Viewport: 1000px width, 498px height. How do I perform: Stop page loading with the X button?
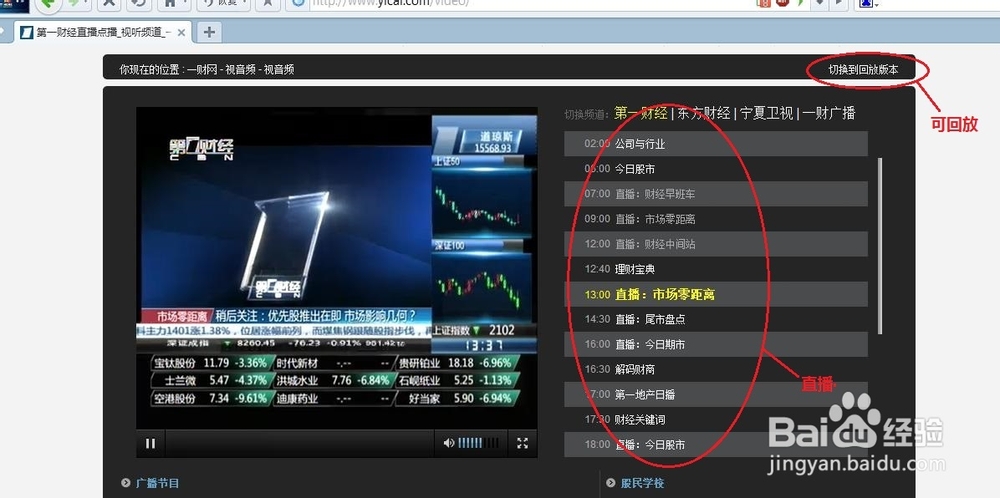click(109, 3)
